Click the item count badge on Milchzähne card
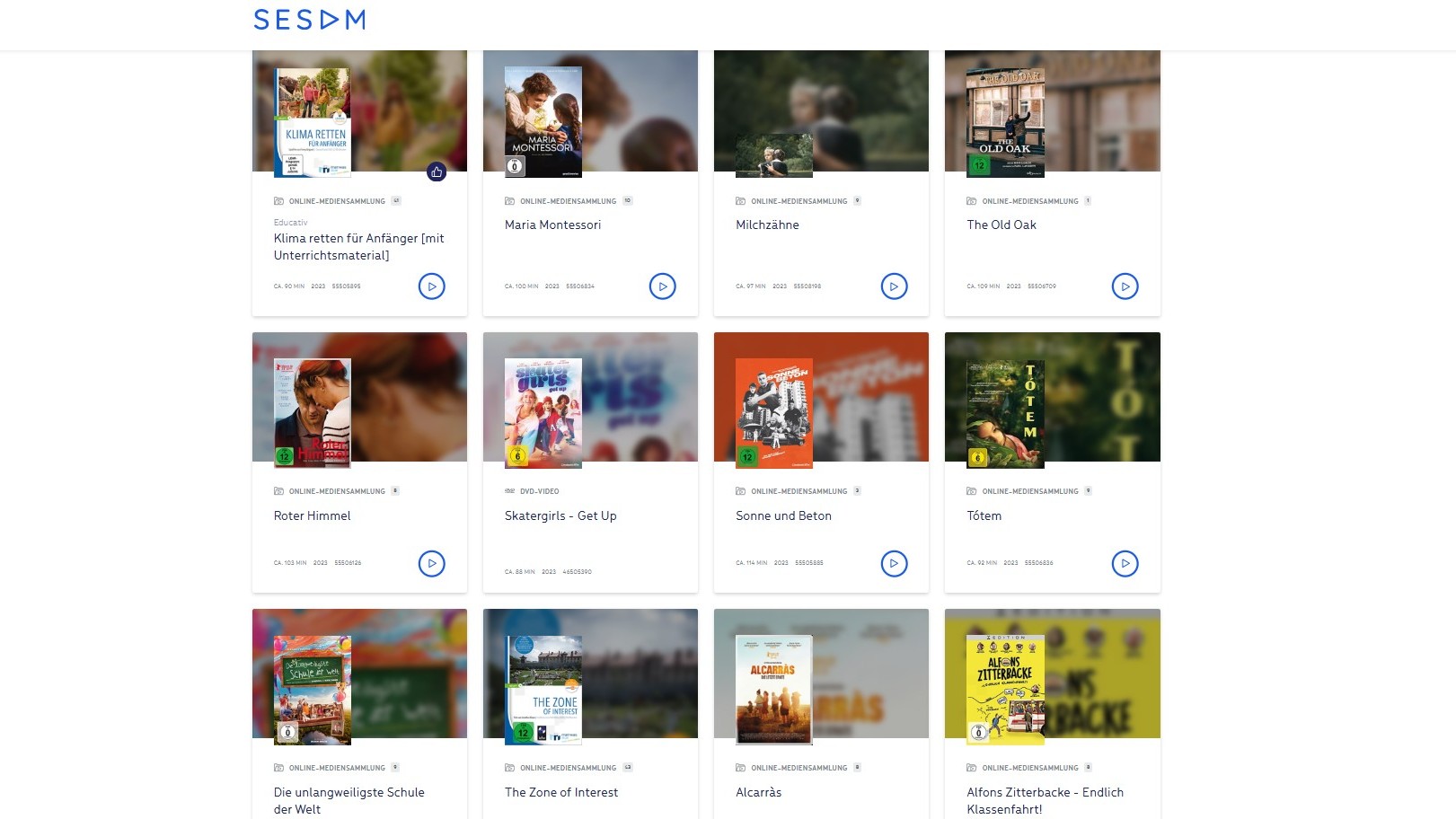 tap(857, 201)
